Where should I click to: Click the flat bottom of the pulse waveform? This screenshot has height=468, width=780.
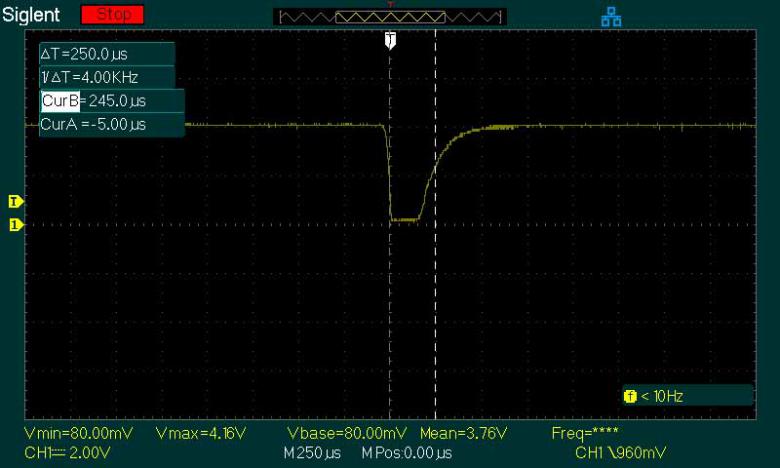pos(405,219)
